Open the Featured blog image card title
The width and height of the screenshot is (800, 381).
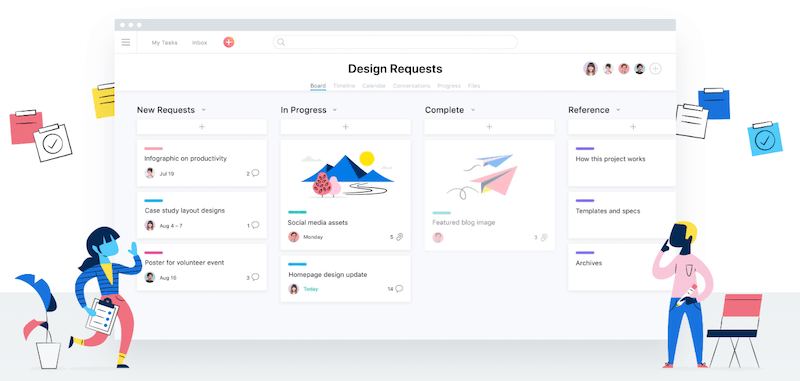click(x=464, y=222)
